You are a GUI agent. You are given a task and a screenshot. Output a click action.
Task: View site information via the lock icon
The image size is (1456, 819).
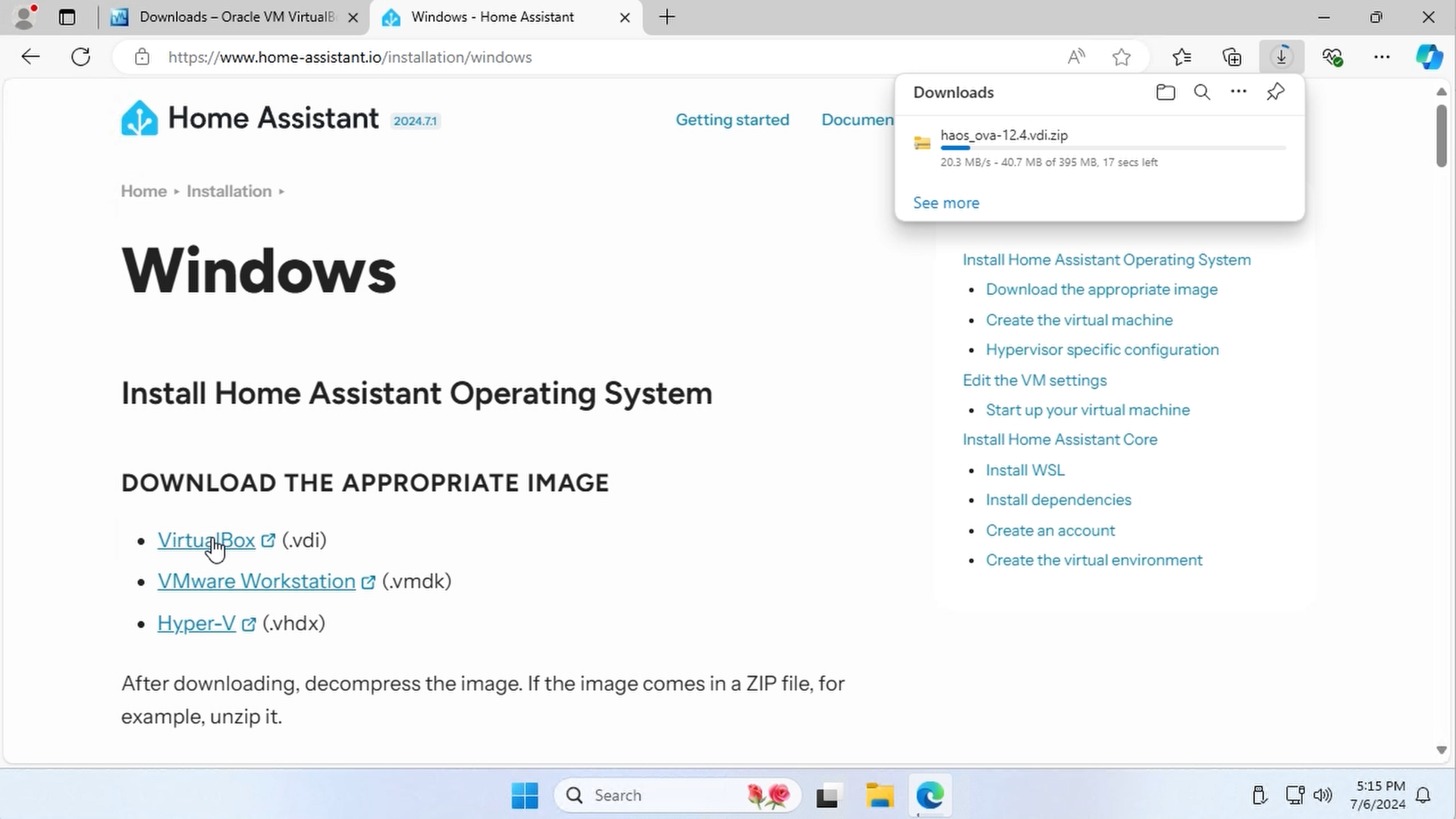[142, 57]
